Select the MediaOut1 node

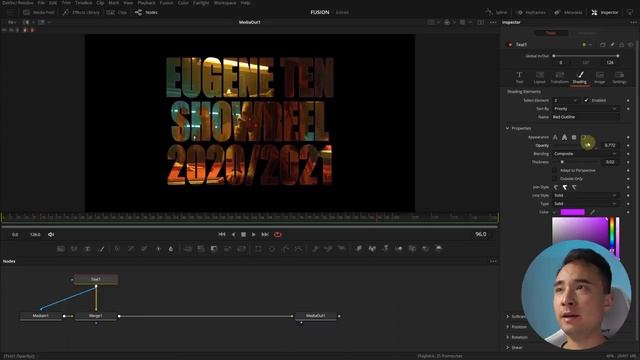316,316
